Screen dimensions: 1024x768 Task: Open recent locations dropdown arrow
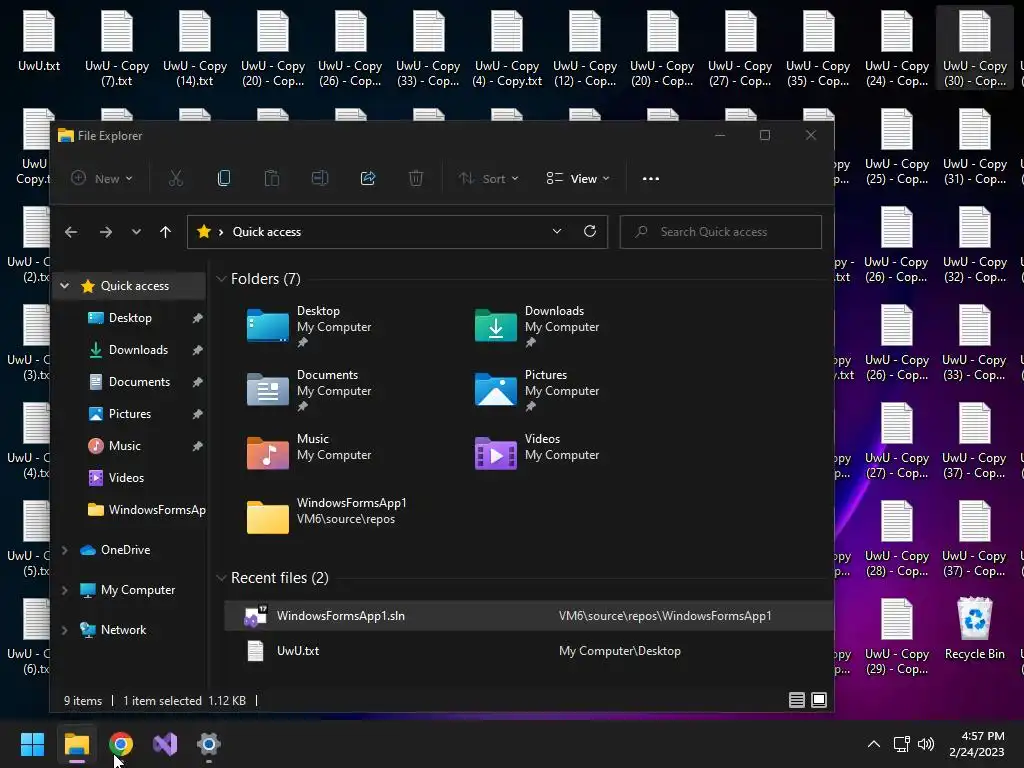point(136,232)
